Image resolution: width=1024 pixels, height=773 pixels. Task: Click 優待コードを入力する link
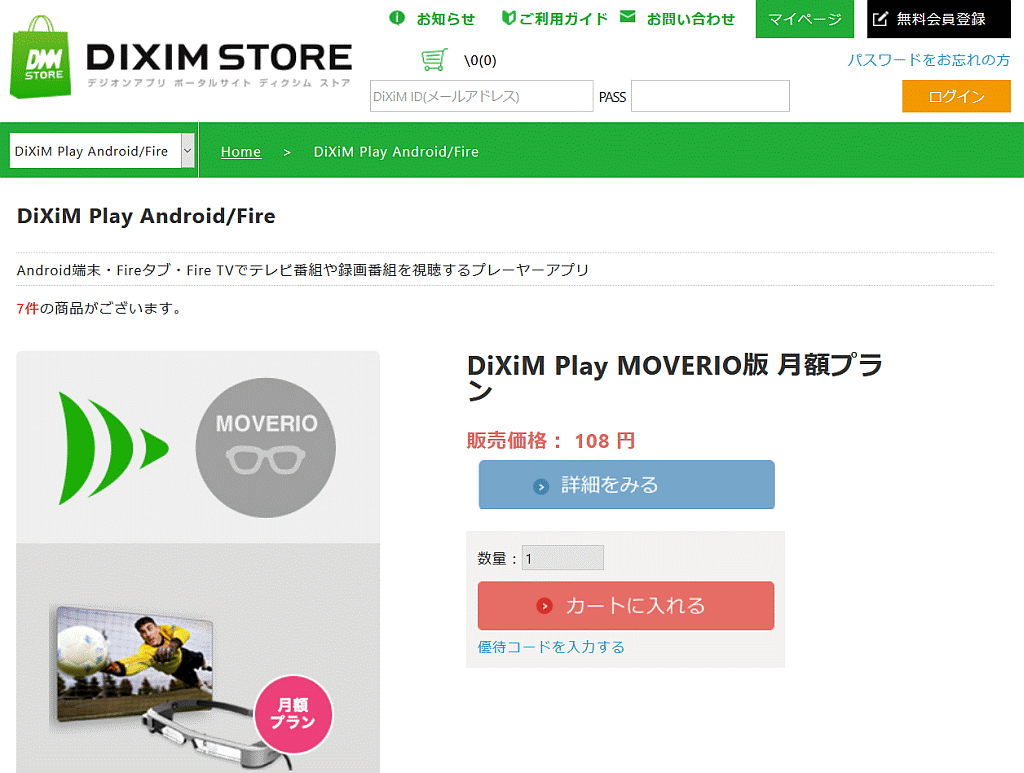(x=551, y=647)
